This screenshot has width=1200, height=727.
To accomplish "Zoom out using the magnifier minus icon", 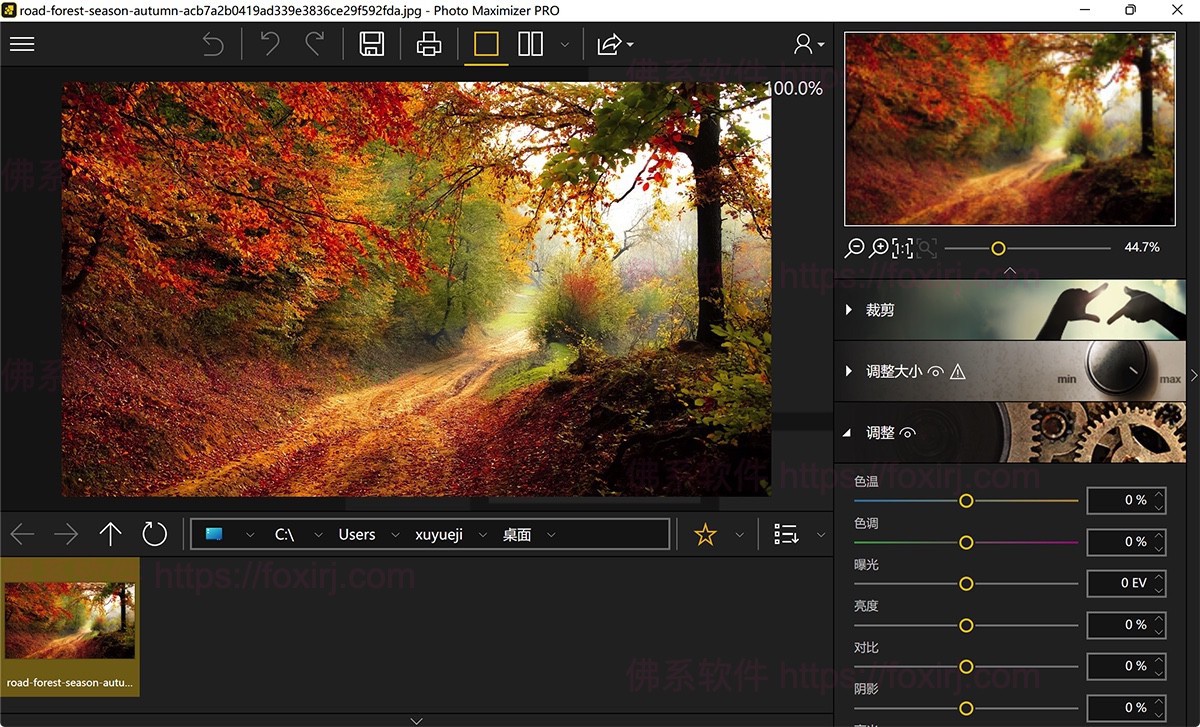I will (x=855, y=247).
